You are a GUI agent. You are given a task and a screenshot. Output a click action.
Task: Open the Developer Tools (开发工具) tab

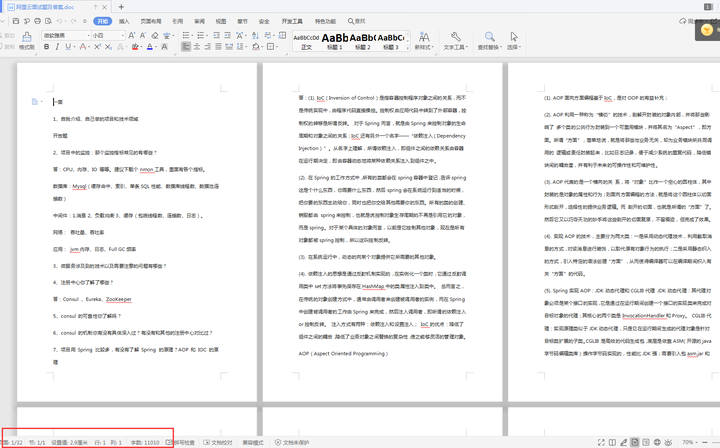point(292,21)
